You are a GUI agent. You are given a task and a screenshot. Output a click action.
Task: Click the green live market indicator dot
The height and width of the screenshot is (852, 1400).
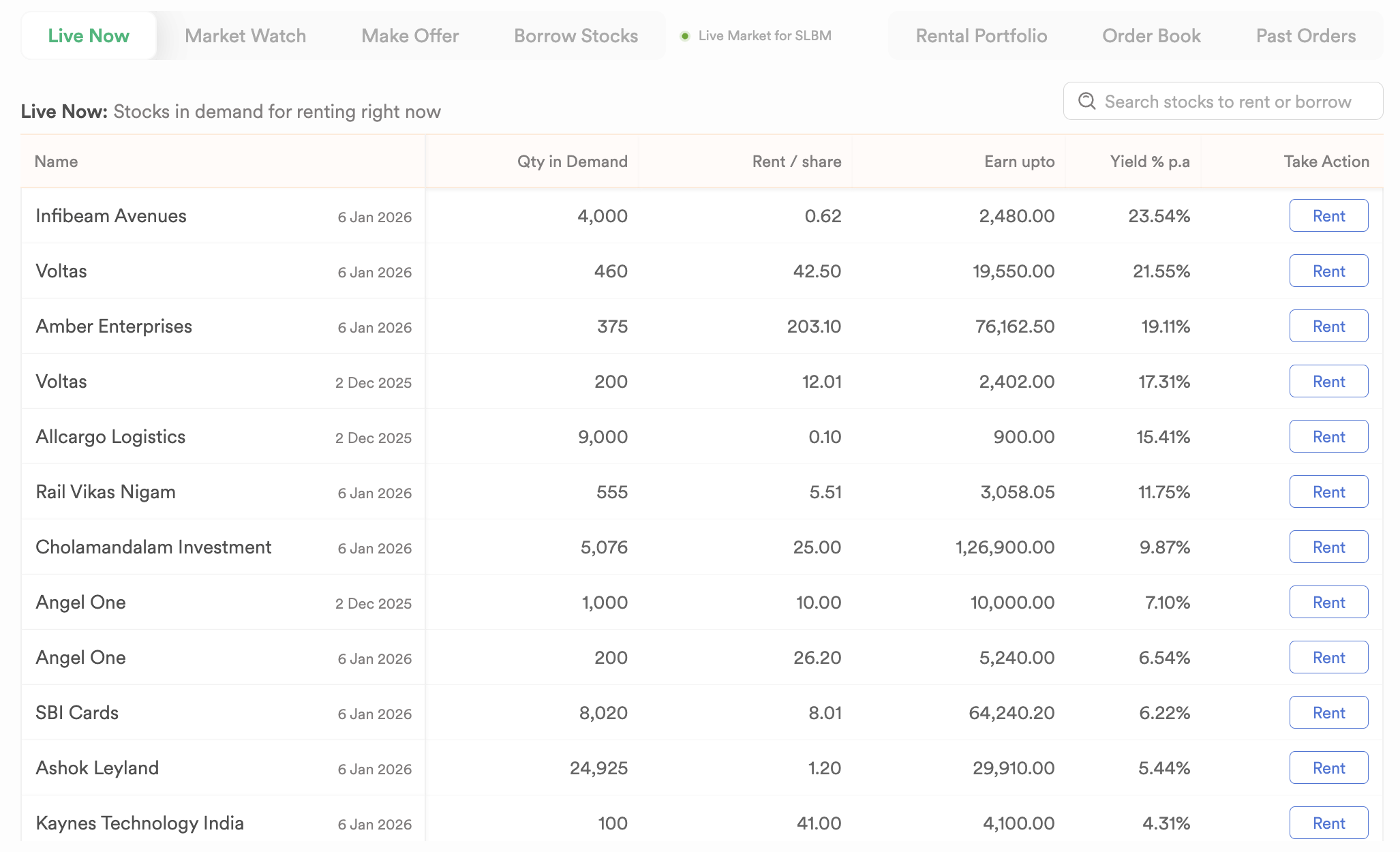[x=685, y=36]
